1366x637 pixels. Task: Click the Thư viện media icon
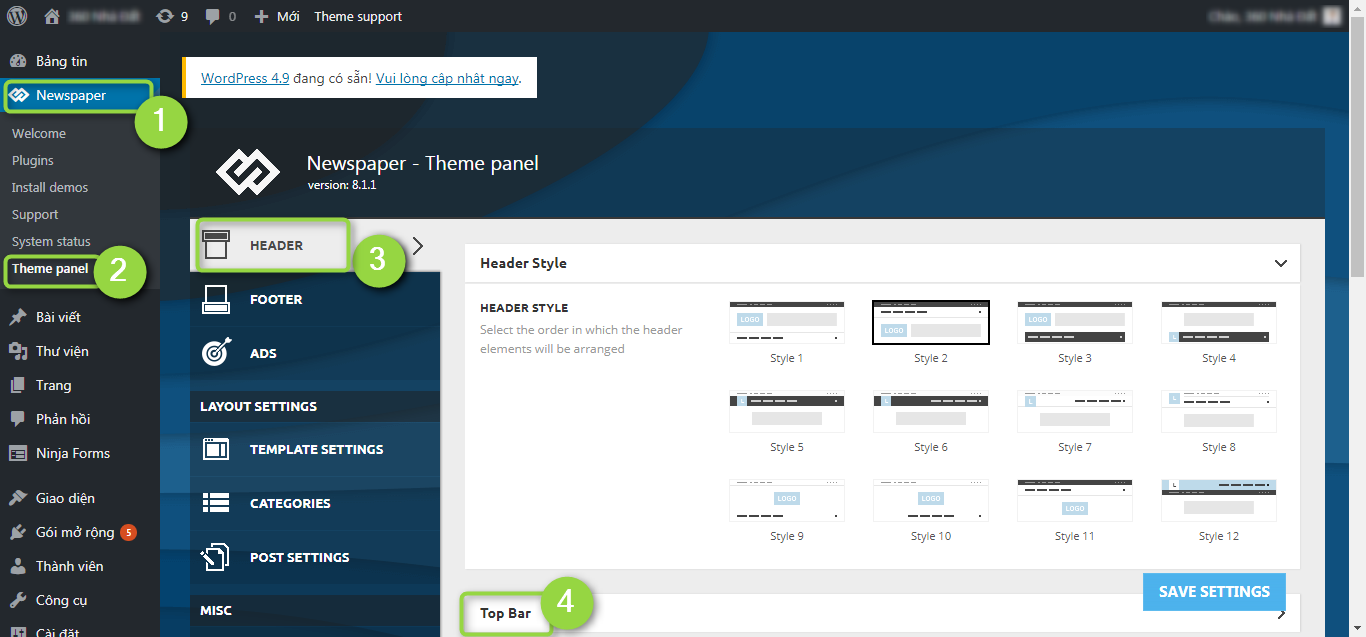[x=18, y=351]
